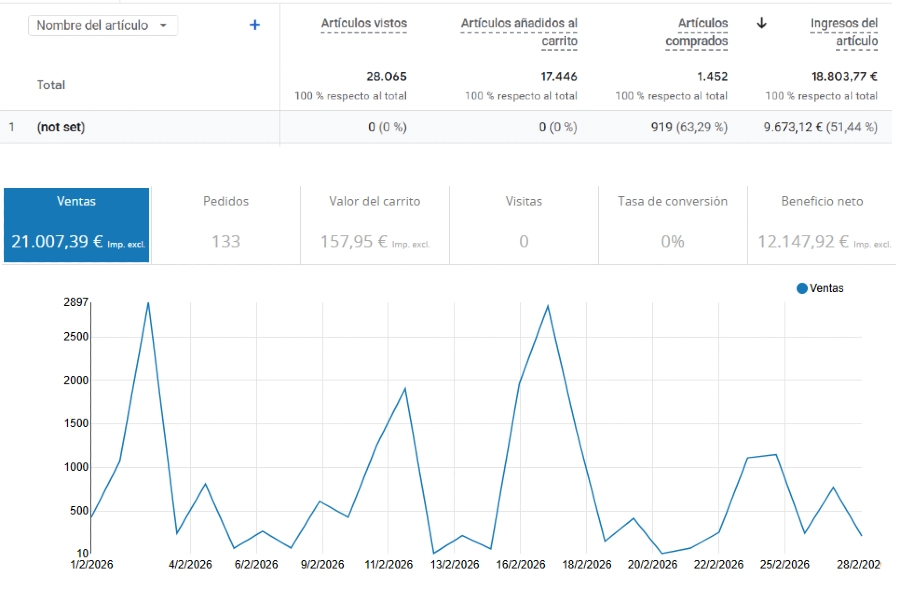Click the Artículos comprados column header
This screenshot has height=600, width=900.
[697, 29]
